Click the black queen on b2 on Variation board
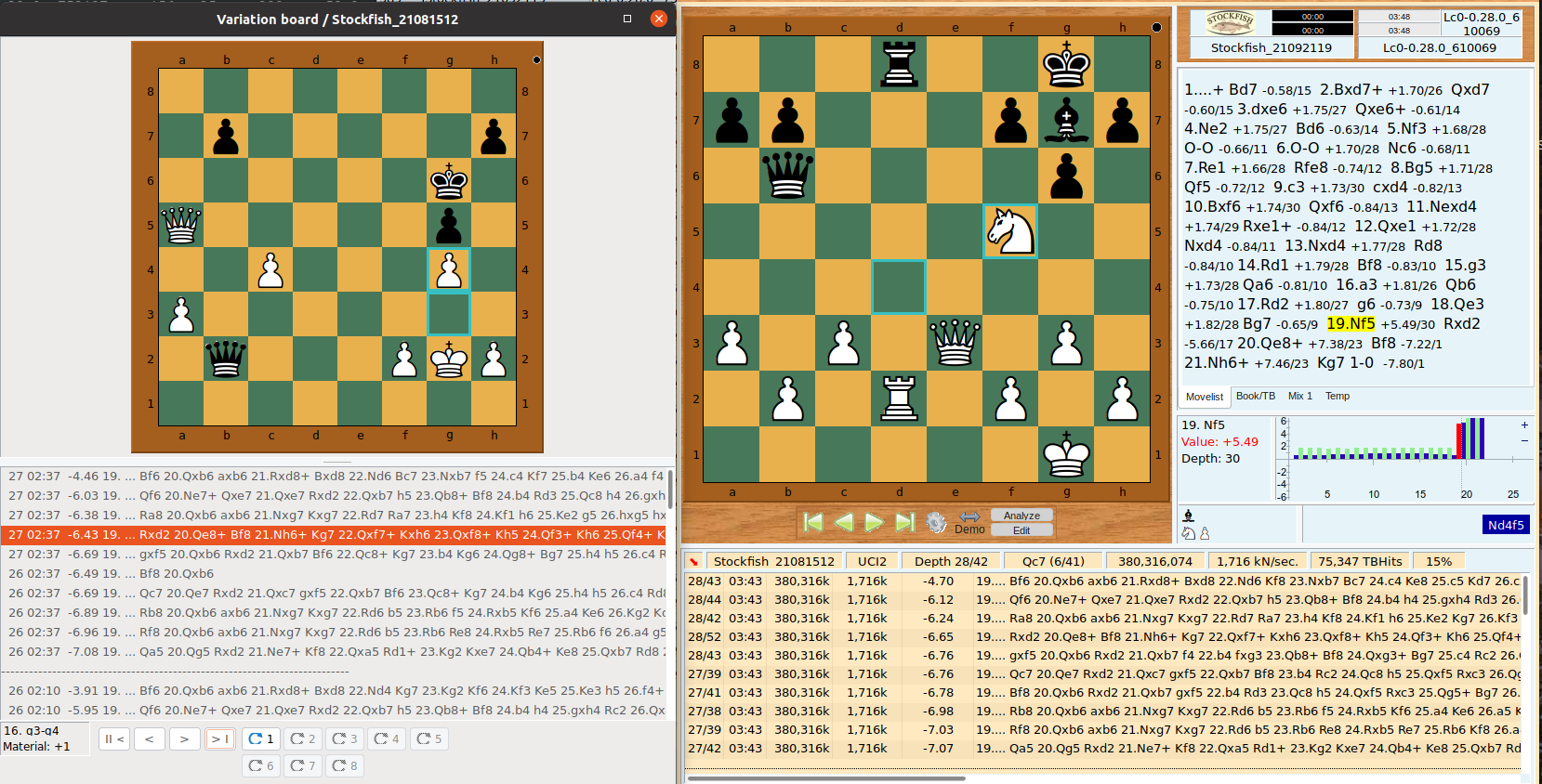The image size is (1542, 784). pyautogui.click(x=226, y=359)
